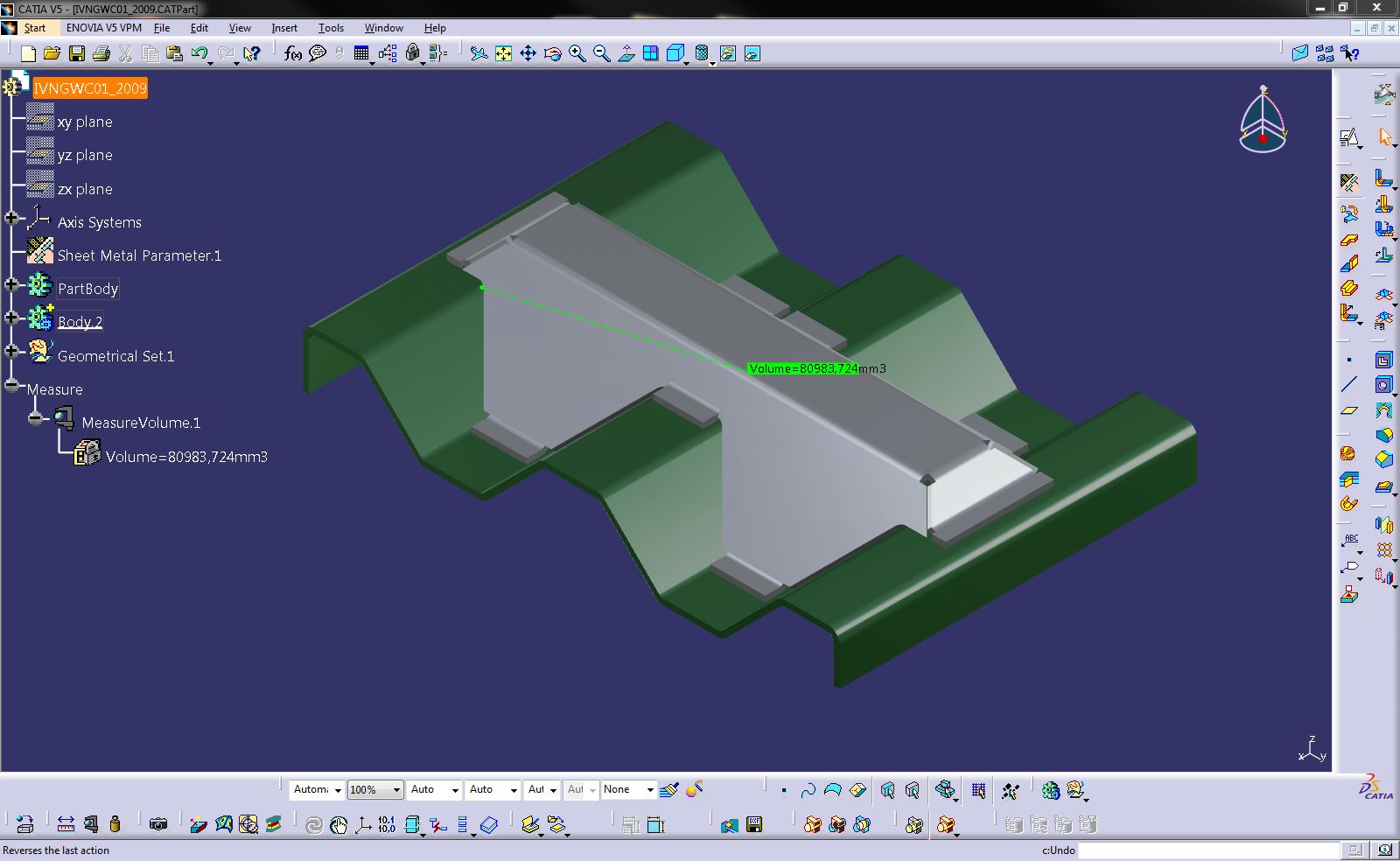1400x861 pixels.
Task: Open the Start menu
Action: point(34,28)
